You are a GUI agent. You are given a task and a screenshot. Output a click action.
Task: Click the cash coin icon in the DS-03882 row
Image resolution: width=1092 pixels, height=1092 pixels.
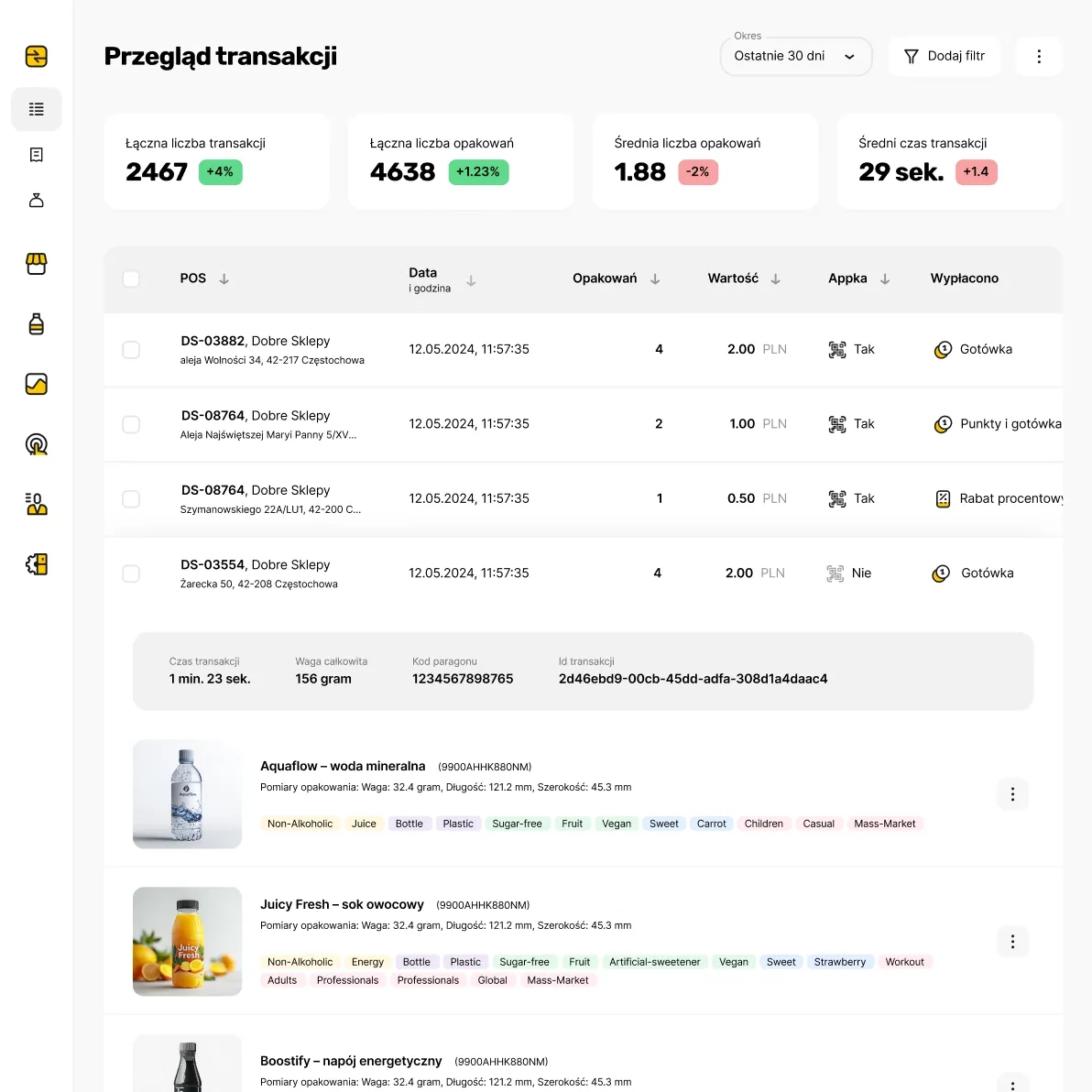coord(943,350)
